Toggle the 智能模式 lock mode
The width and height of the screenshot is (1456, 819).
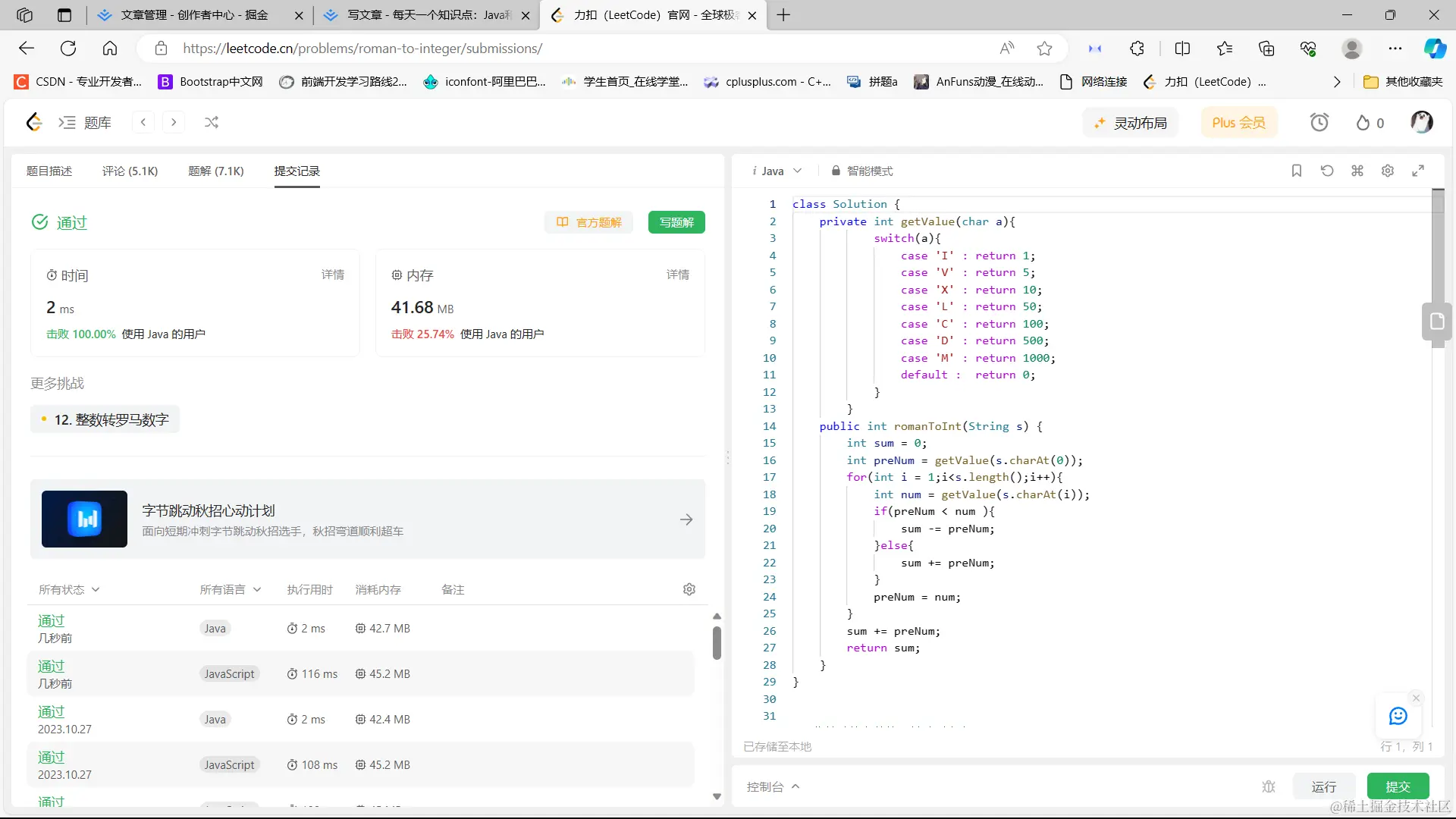862,171
